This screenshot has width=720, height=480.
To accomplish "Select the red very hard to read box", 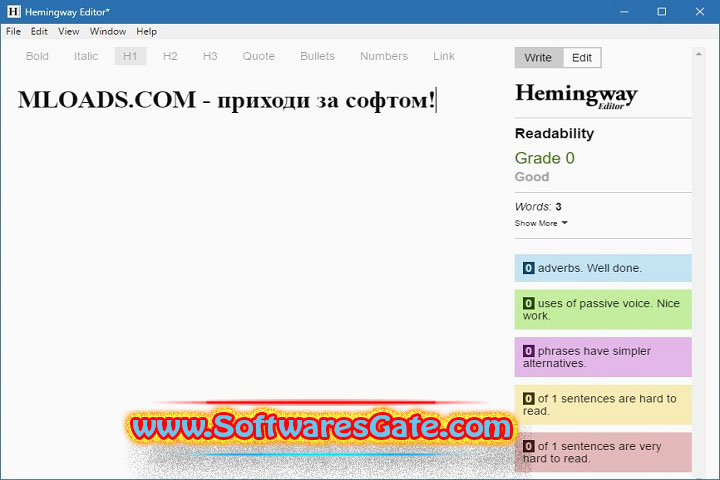I will [603, 452].
